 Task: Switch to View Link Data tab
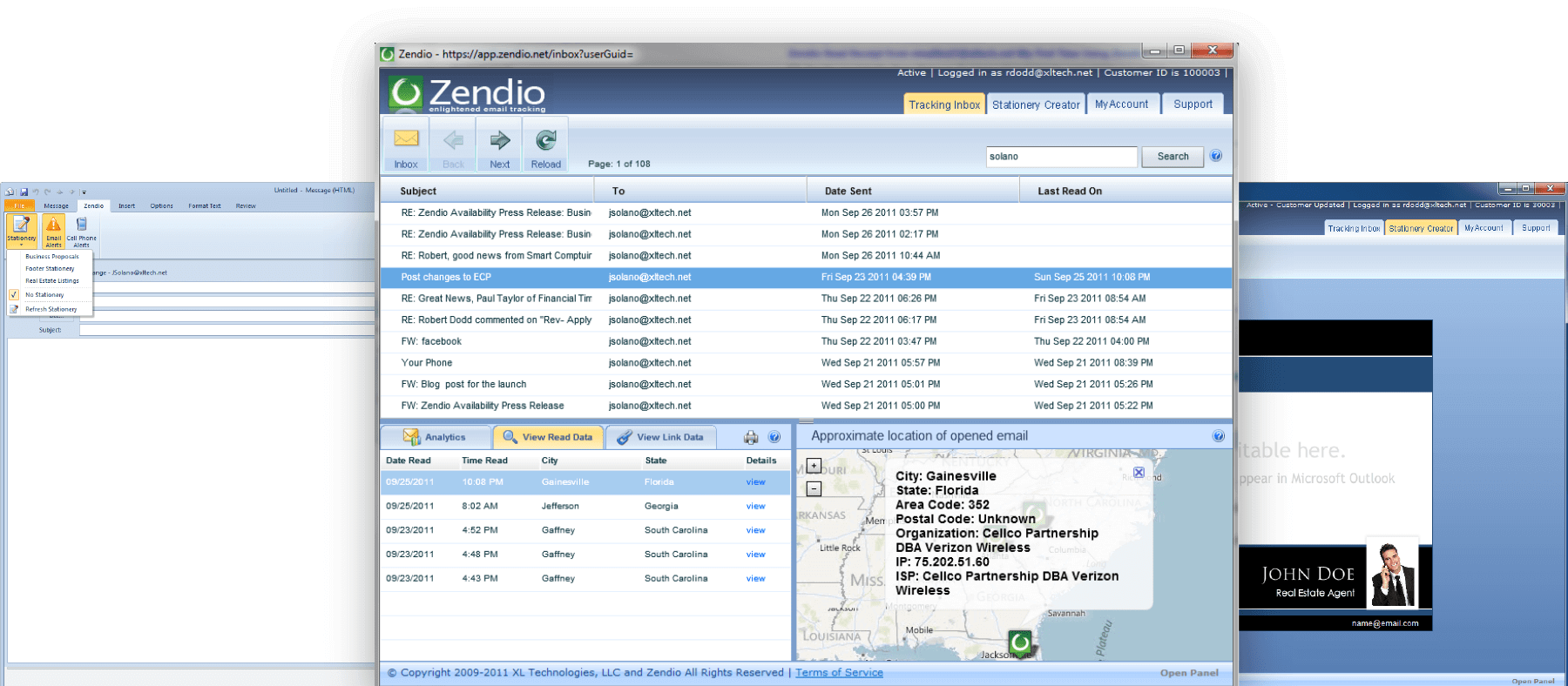[x=661, y=437]
